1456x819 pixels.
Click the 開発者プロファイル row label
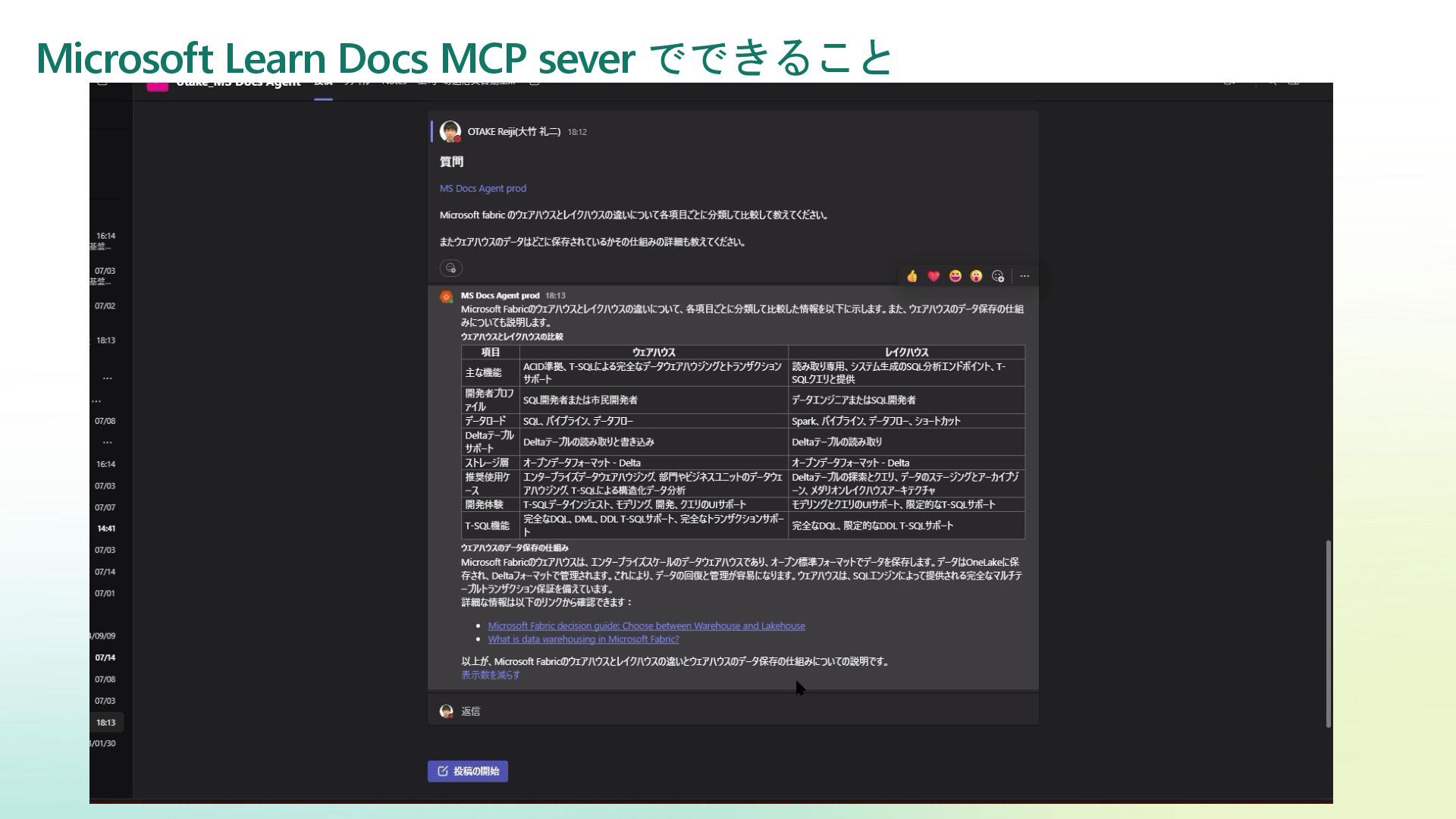[x=490, y=400]
